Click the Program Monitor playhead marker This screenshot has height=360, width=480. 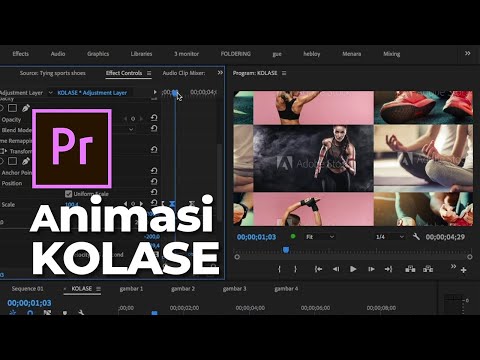(x=286, y=250)
